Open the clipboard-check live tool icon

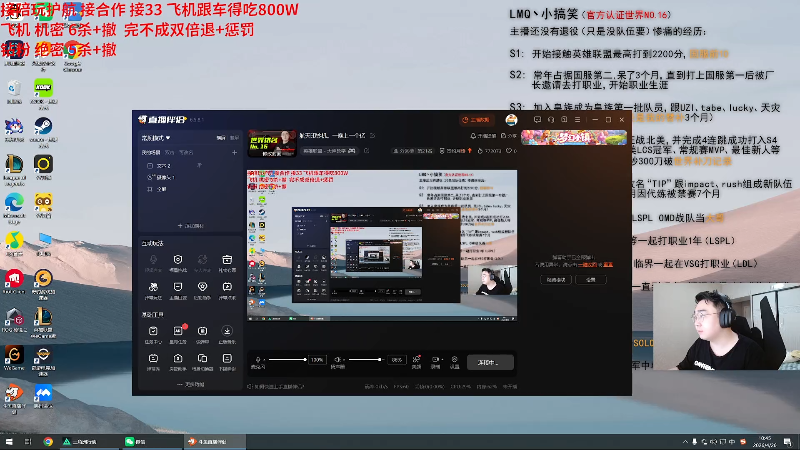click(x=153, y=331)
